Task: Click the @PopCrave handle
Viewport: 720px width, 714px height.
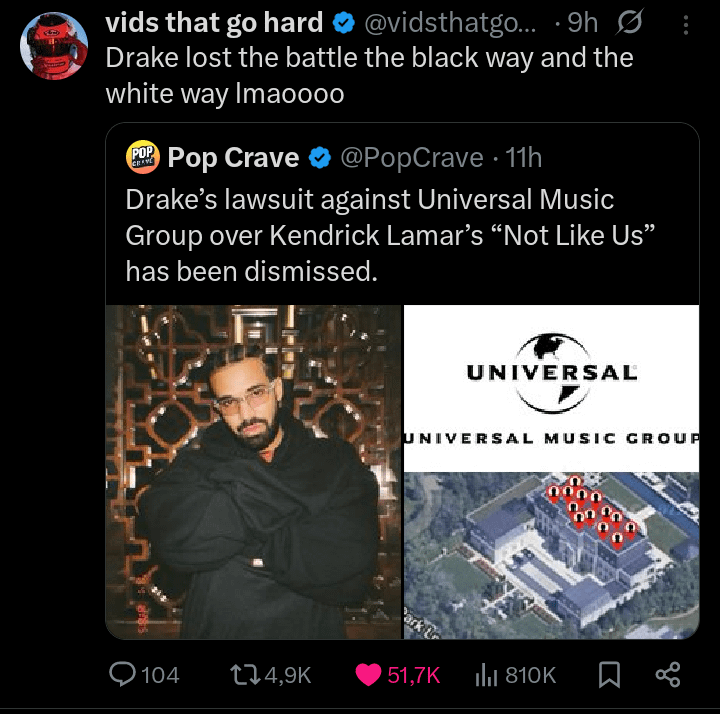Action: coord(412,157)
